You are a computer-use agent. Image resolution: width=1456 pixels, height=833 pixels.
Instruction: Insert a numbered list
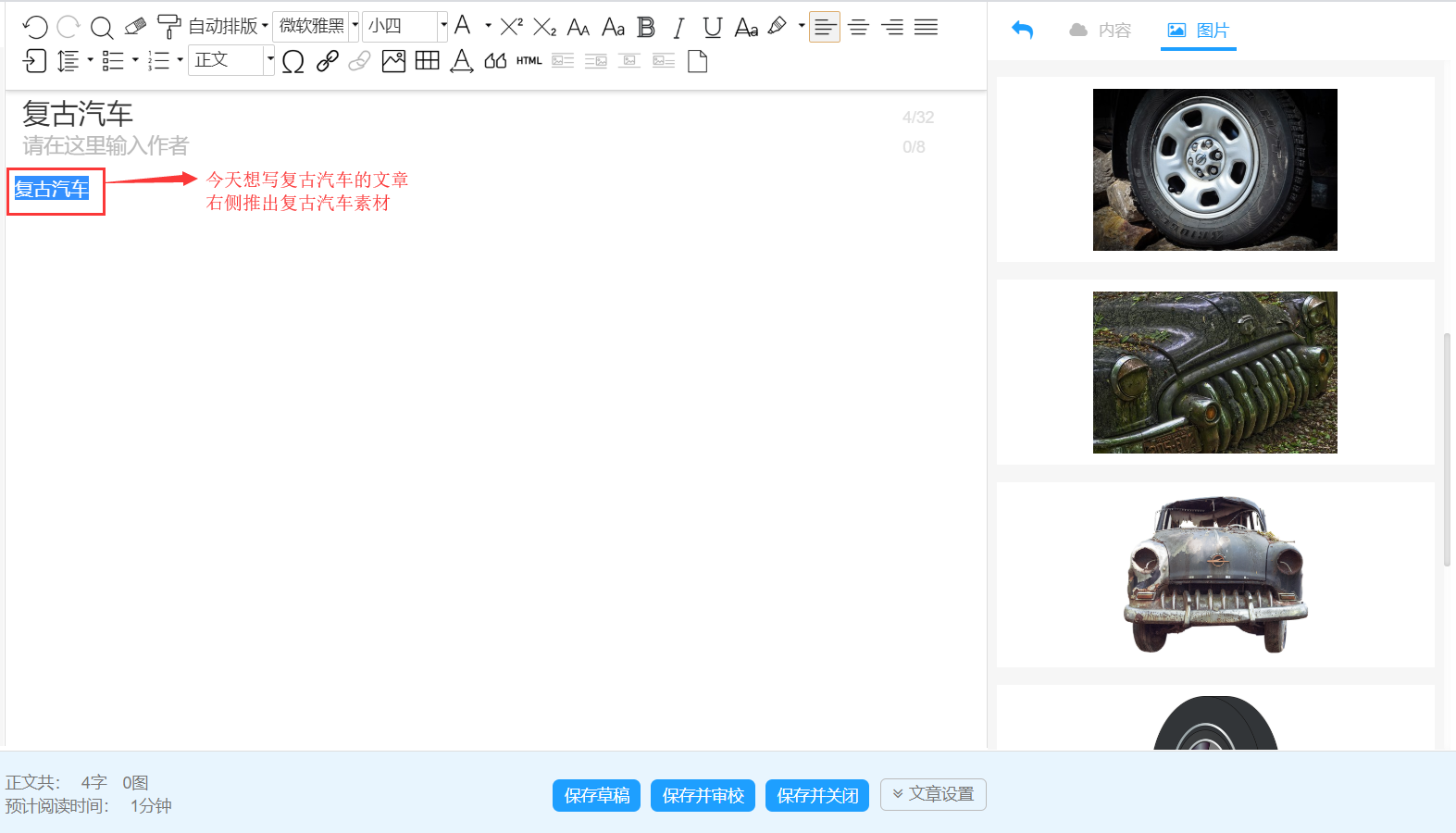(x=158, y=61)
